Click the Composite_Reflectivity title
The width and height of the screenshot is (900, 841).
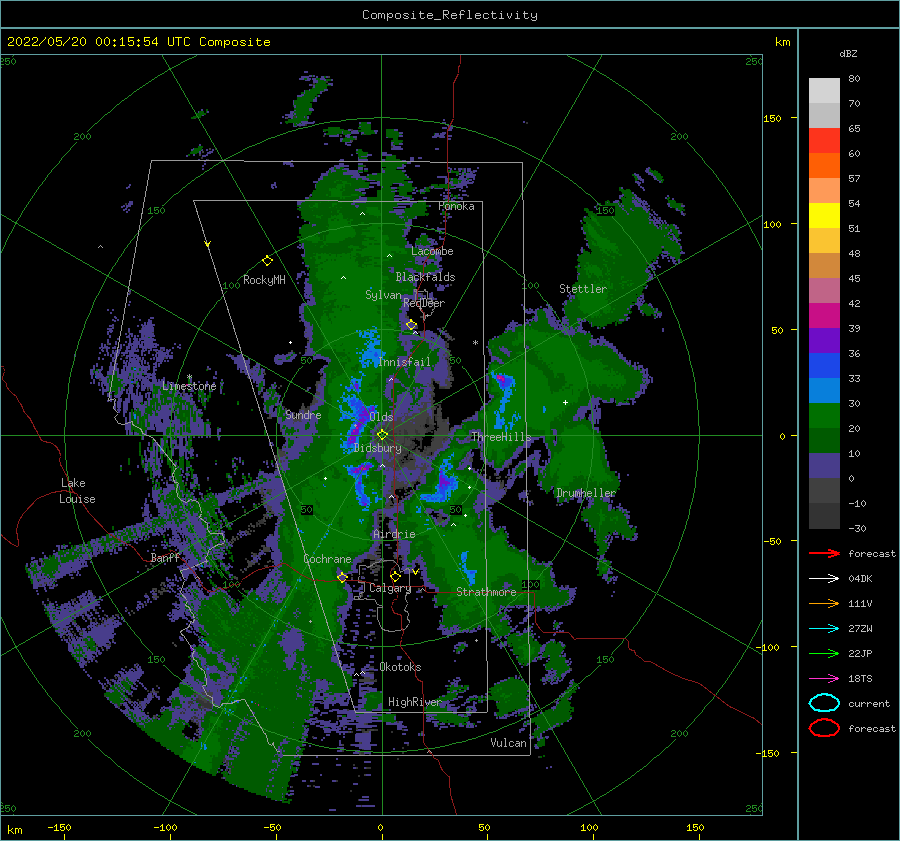[x=449, y=15]
